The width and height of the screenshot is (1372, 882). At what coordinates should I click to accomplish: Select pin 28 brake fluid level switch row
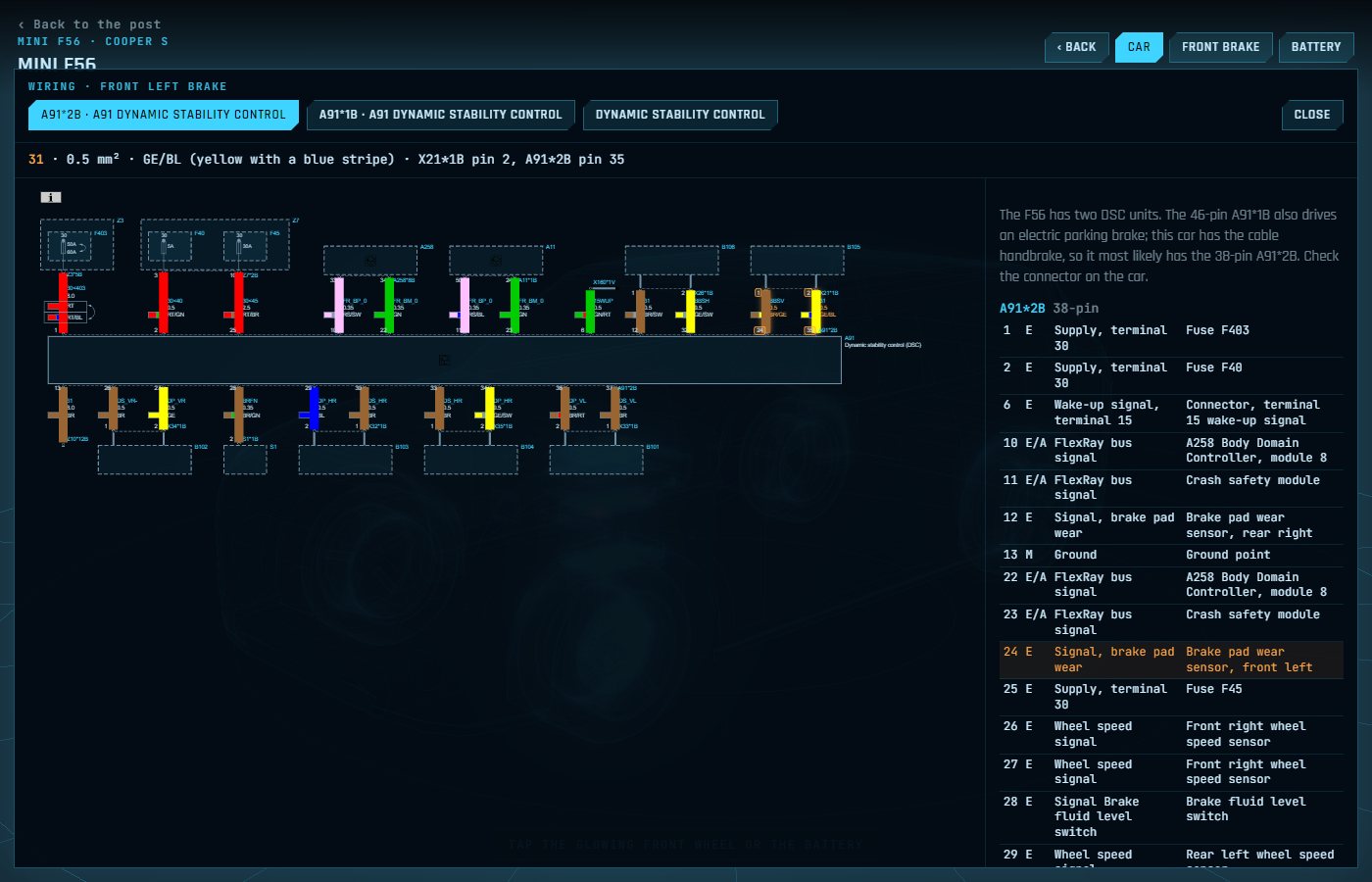click(x=1171, y=816)
